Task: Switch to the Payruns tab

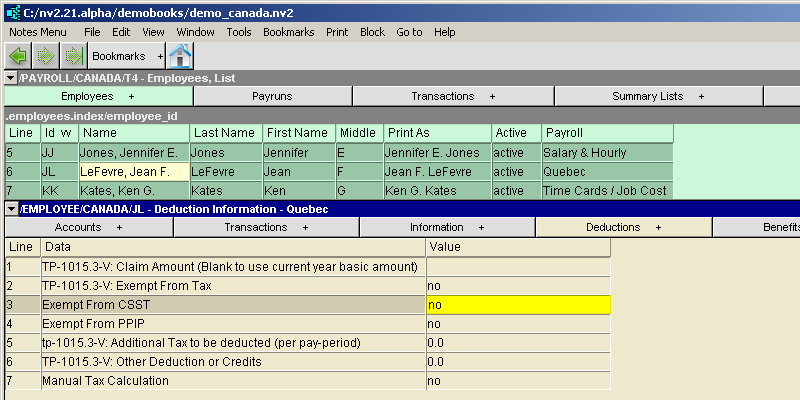Action: pyautogui.click(x=272, y=97)
